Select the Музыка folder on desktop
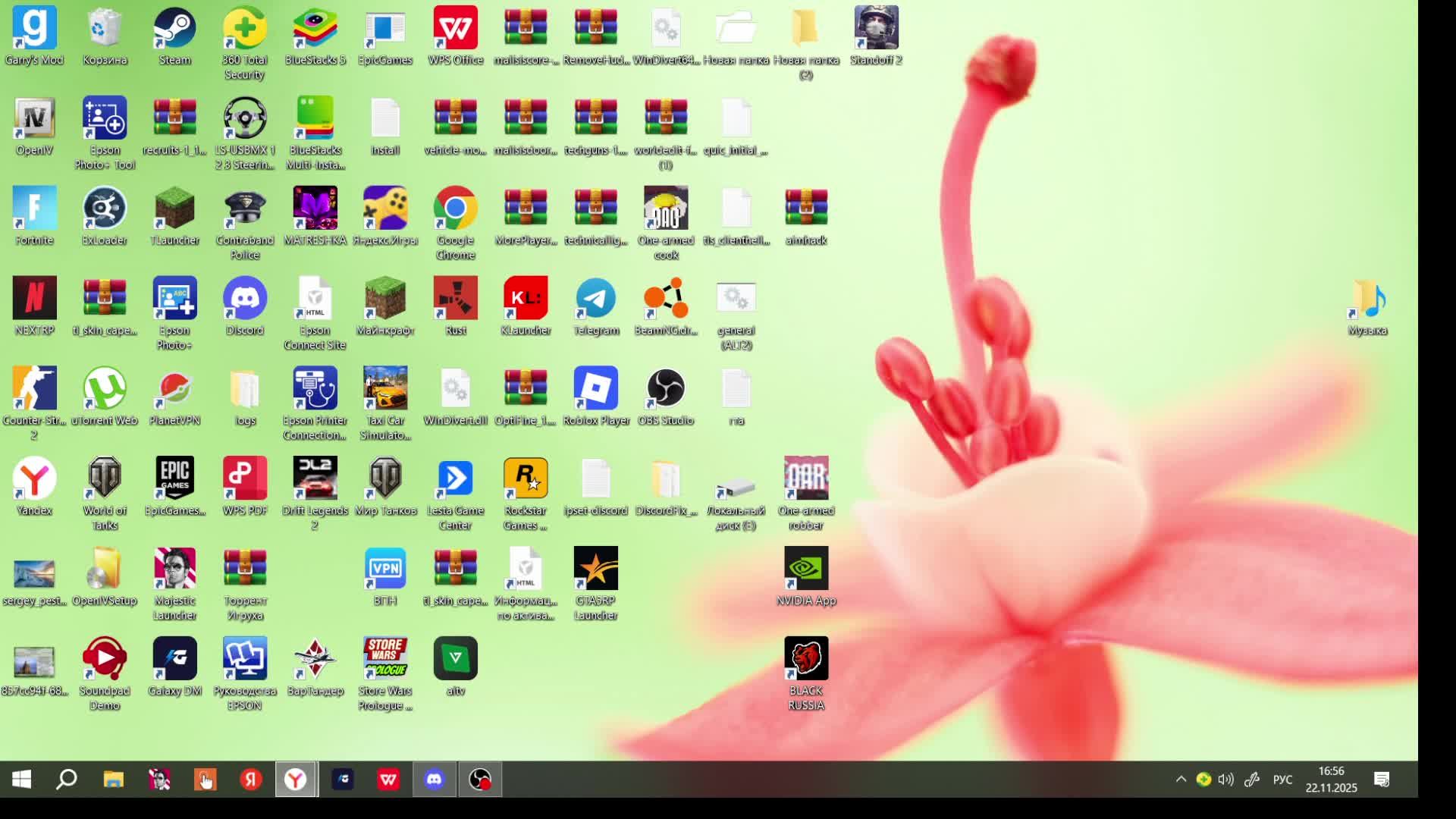1456x819 pixels. point(1367,299)
